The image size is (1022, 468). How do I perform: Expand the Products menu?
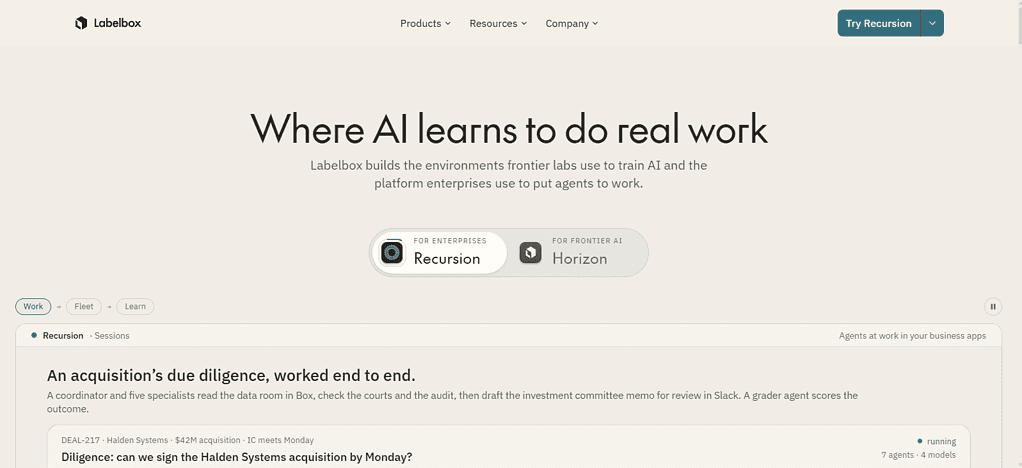tap(425, 23)
